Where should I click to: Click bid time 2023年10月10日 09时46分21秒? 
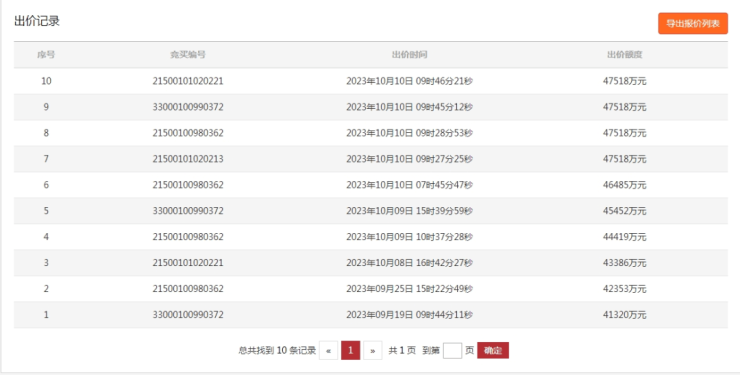[409, 81]
